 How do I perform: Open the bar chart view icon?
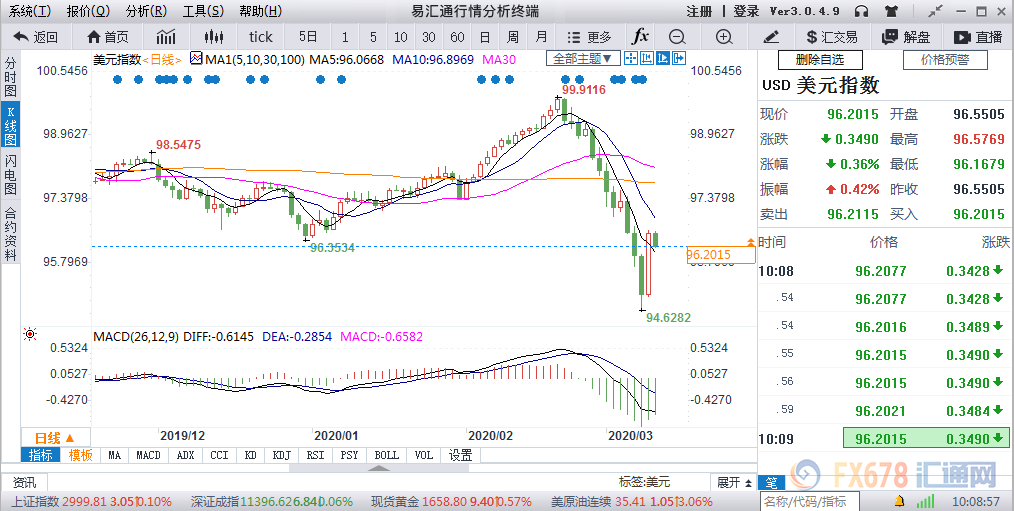[165, 36]
